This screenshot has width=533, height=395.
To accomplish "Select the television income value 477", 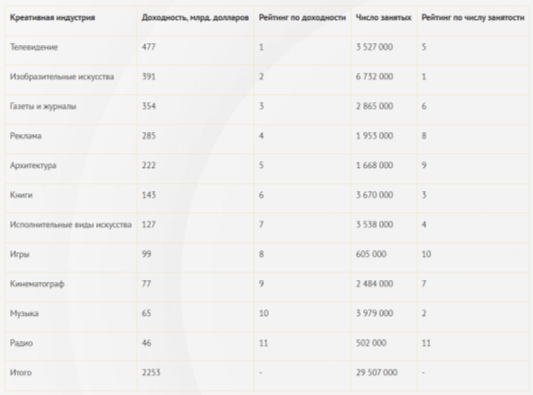I will [x=149, y=47].
